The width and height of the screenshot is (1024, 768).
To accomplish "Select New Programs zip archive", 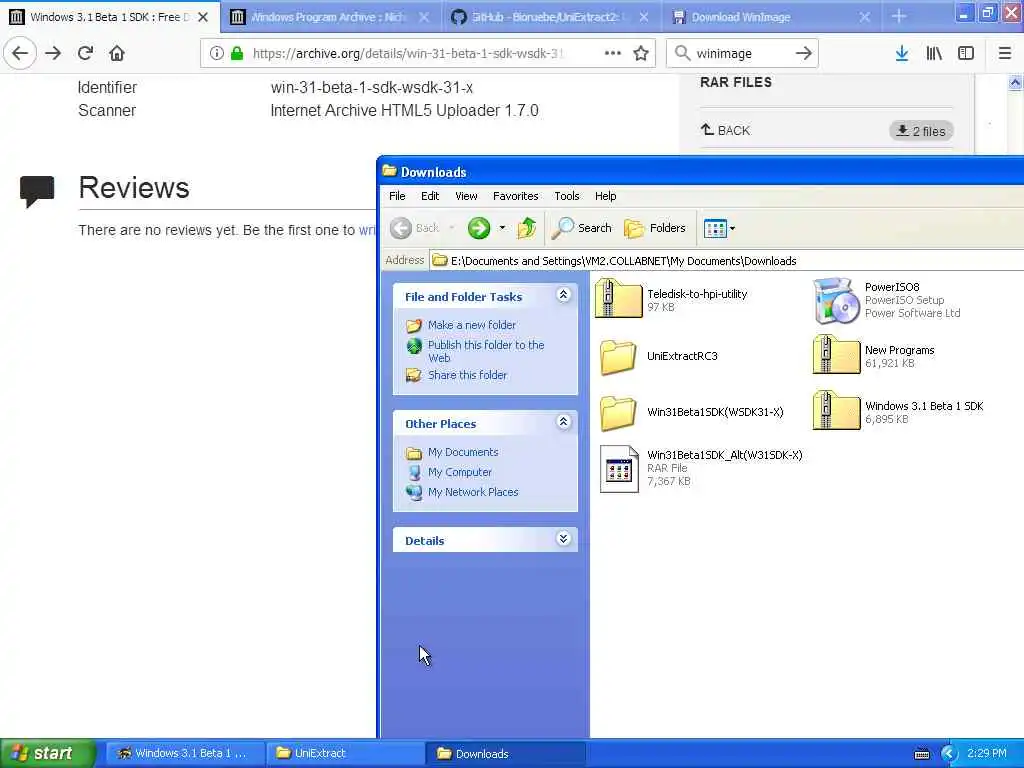I will pos(875,356).
